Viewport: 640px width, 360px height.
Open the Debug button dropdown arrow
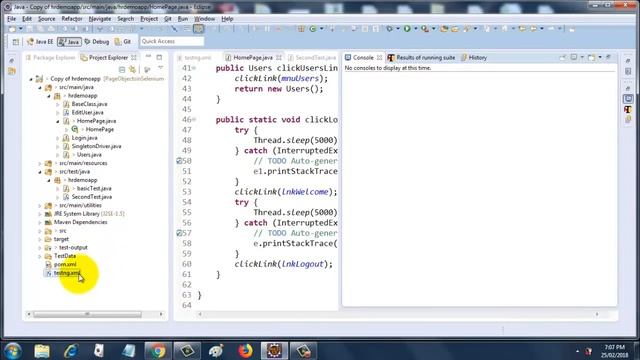pos(398,29)
